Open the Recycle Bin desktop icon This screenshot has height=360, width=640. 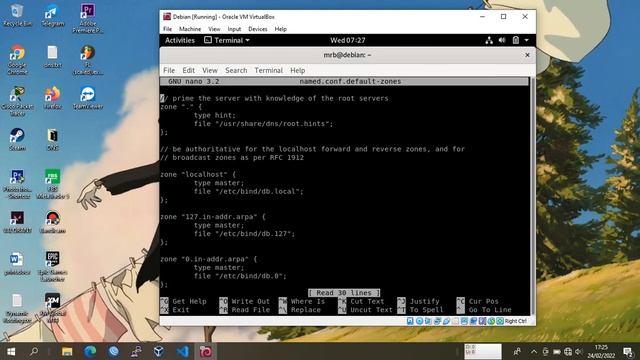pos(17,15)
